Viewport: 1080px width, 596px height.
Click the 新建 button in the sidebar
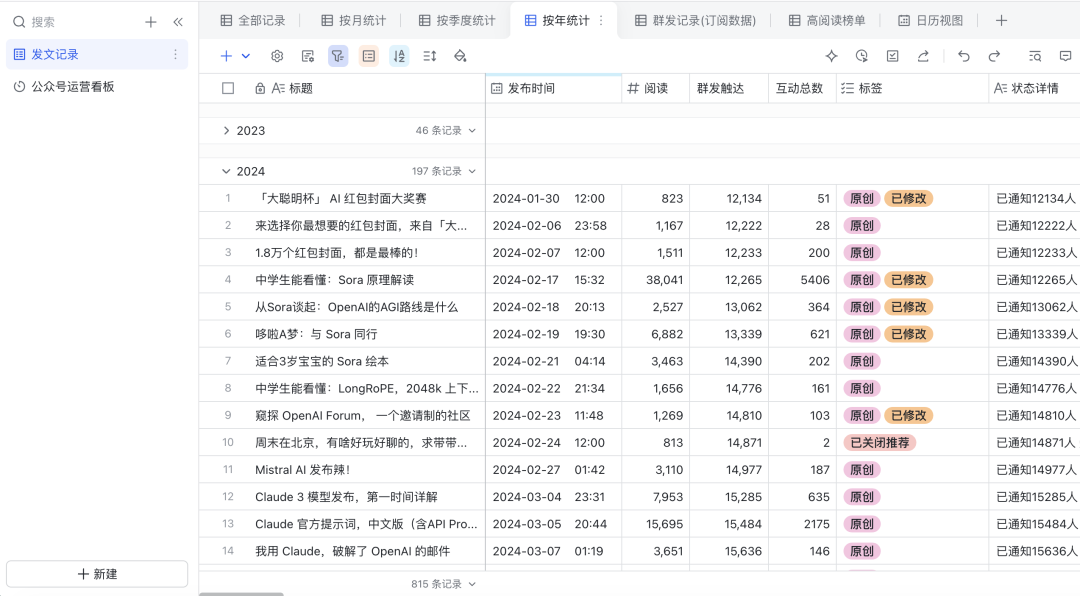tap(97, 574)
